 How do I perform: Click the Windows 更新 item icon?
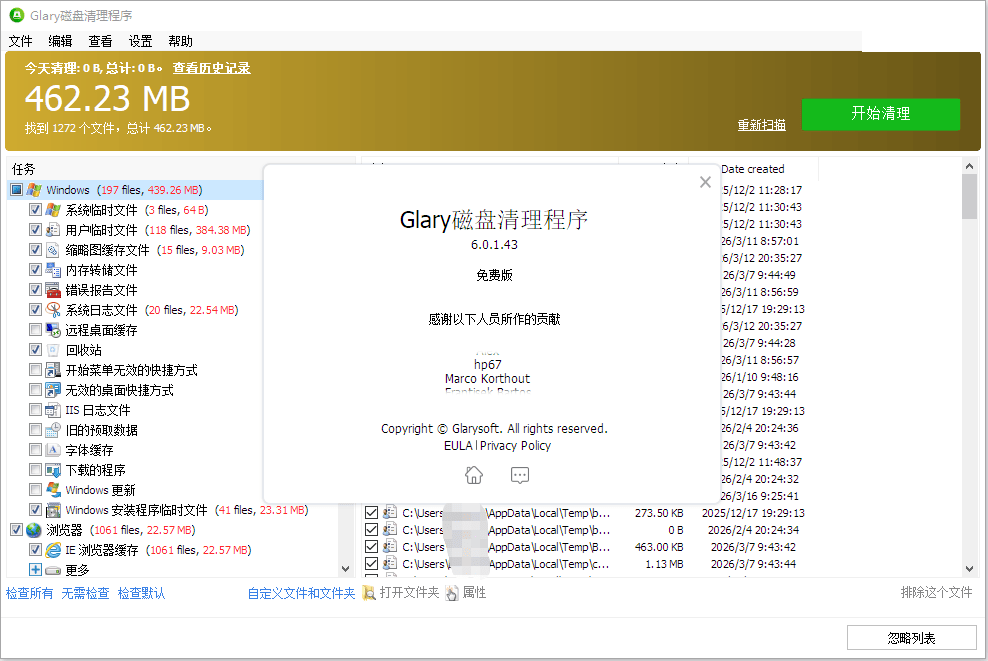click(52, 489)
